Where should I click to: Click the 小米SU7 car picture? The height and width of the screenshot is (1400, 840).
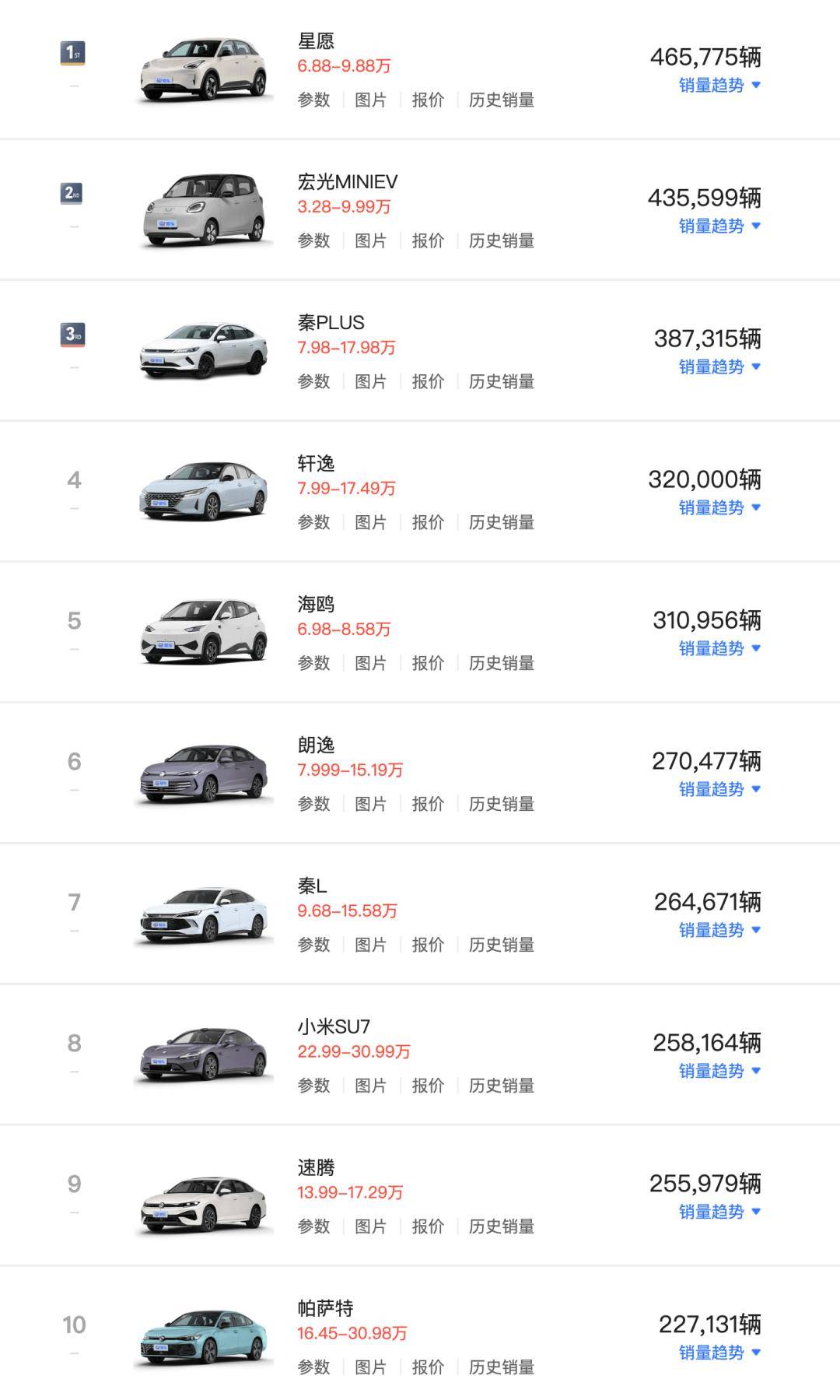tap(204, 1055)
